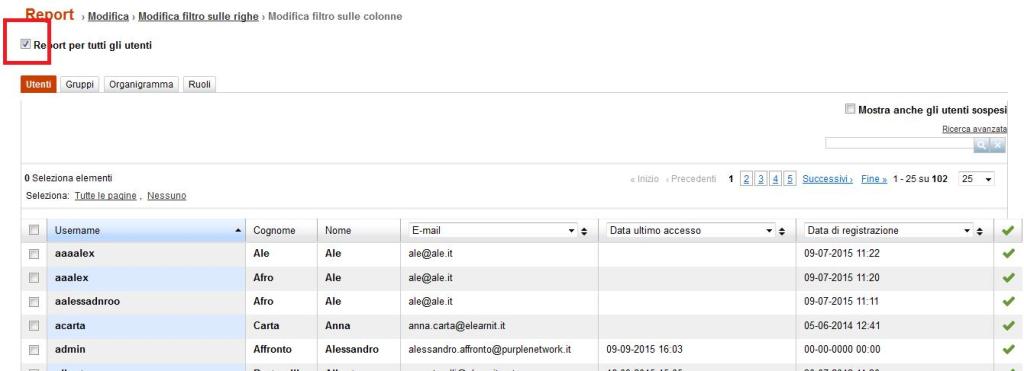Check the aaaalex row checkbox
Viewport: 1024px width, 371px height.
(34, 254)
